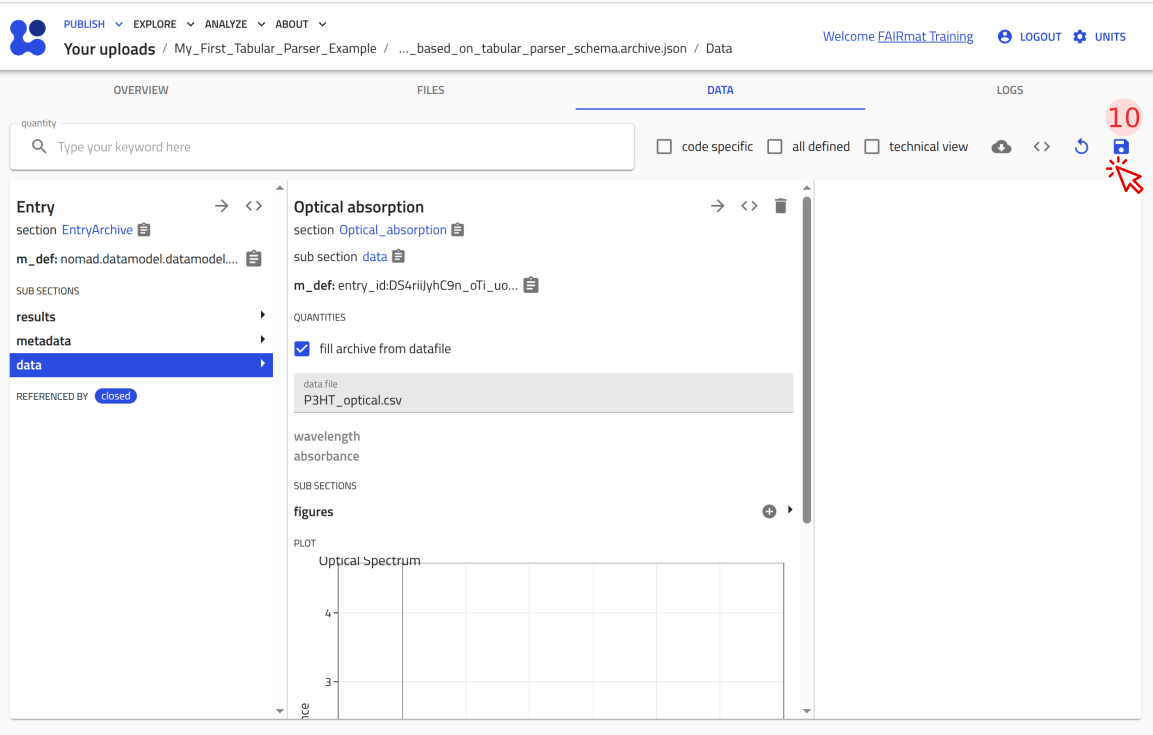The image size is (1153, 735).
Task: Delete the Optical absorption section
Action: pos(781,206)
